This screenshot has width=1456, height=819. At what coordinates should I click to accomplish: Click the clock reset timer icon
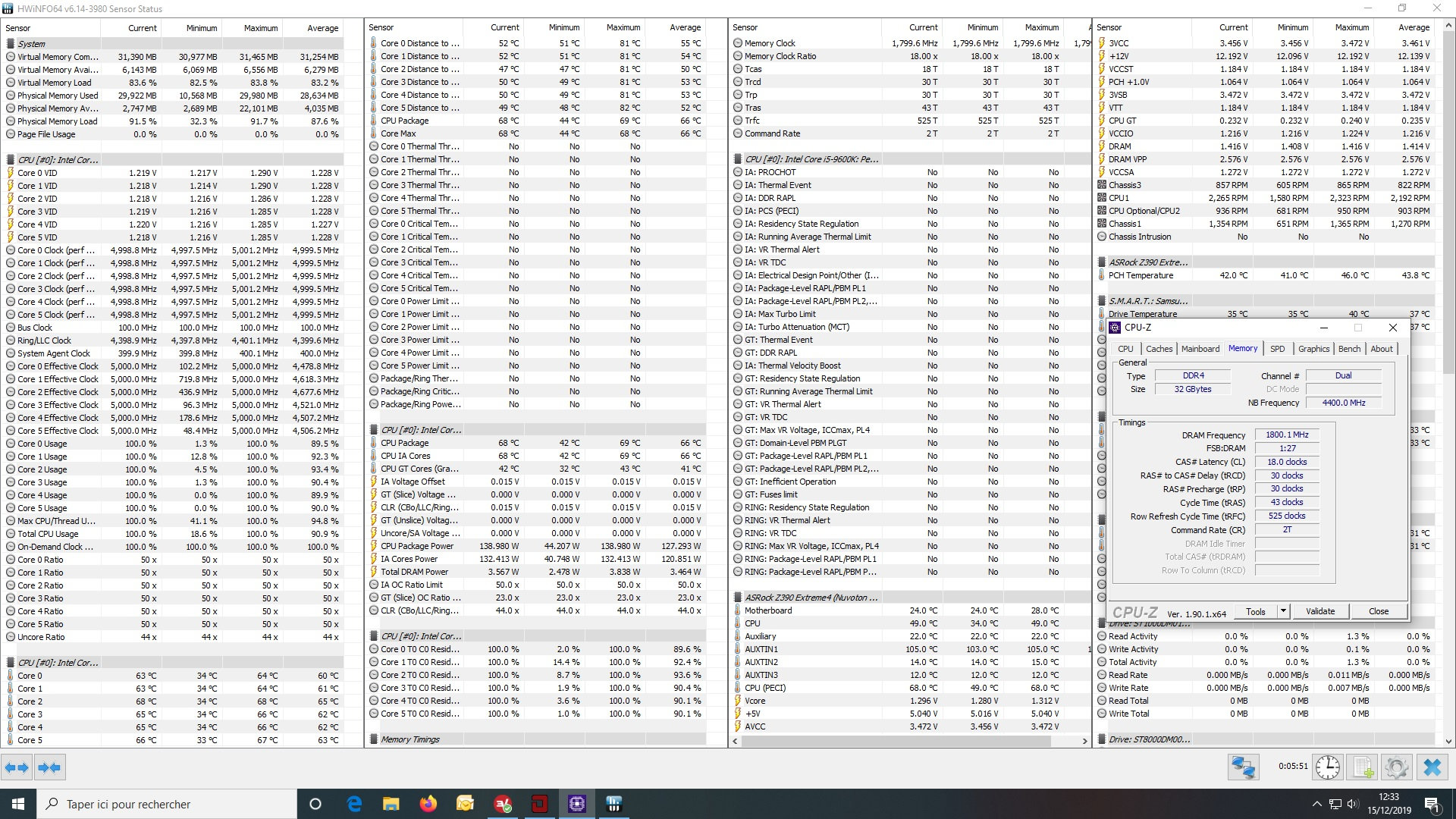coord(1328,767)
